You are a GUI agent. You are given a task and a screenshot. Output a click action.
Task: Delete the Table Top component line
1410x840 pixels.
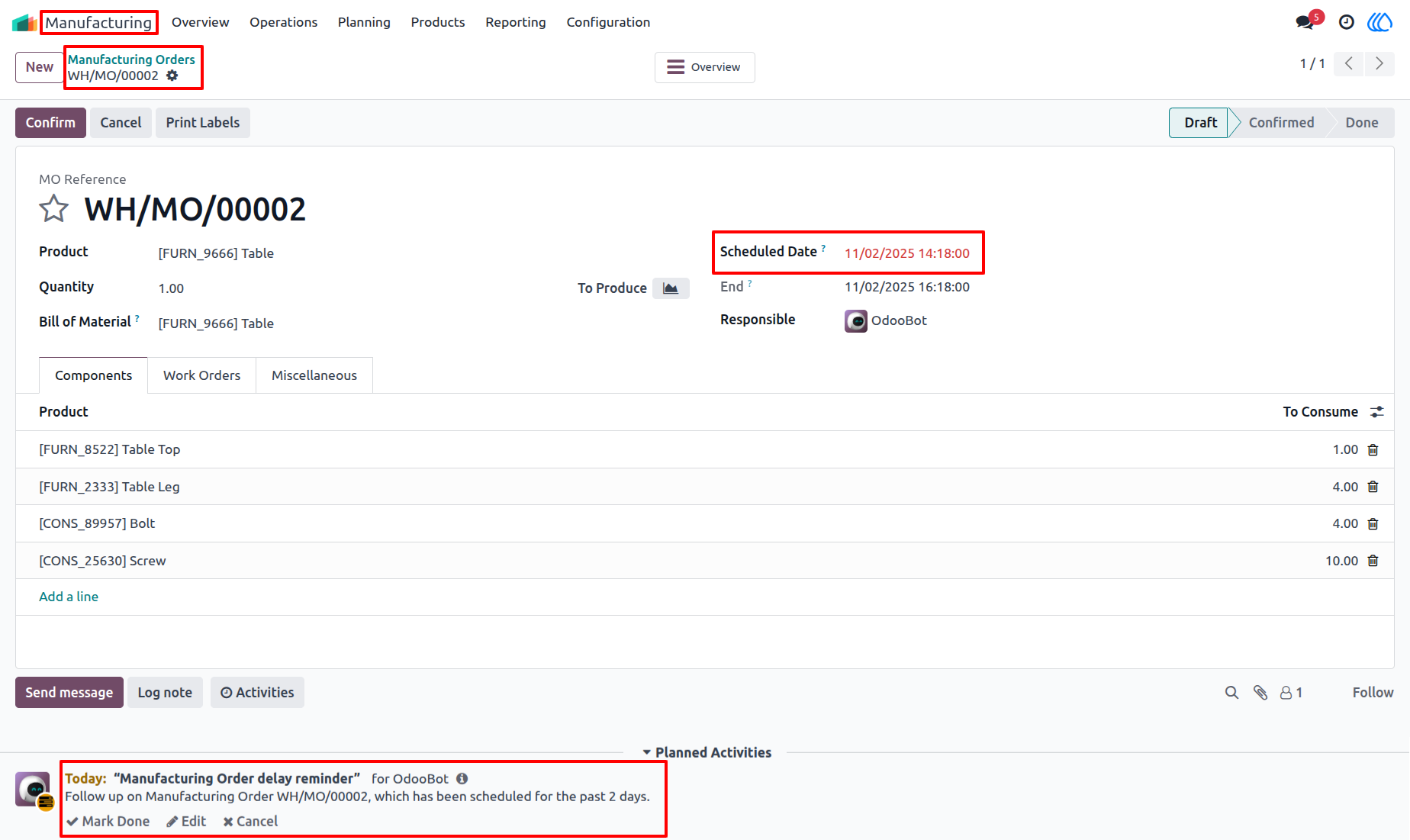click(x=1373, y=450)
